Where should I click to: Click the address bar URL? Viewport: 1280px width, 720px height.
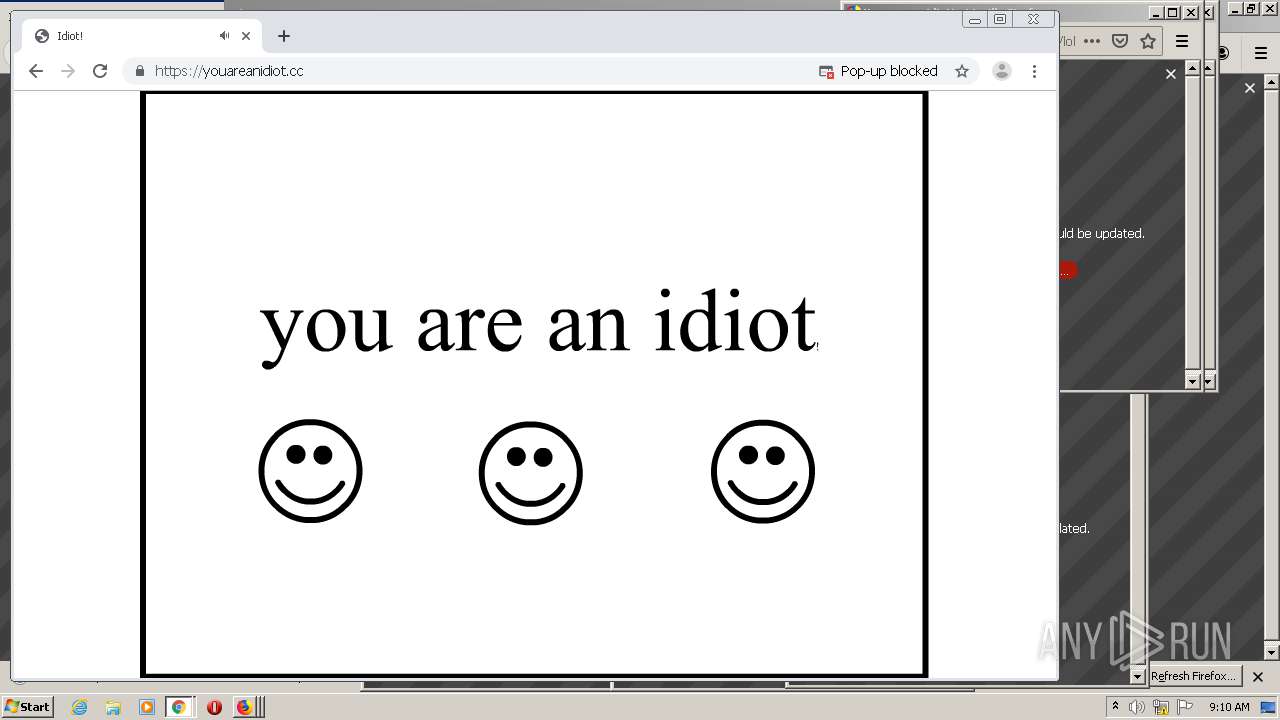point(229,71)
